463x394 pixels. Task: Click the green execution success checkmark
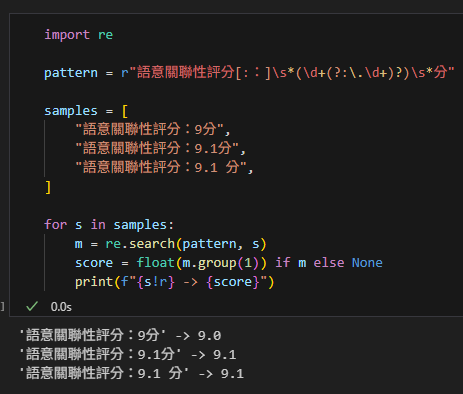click(x=32, y=306)
